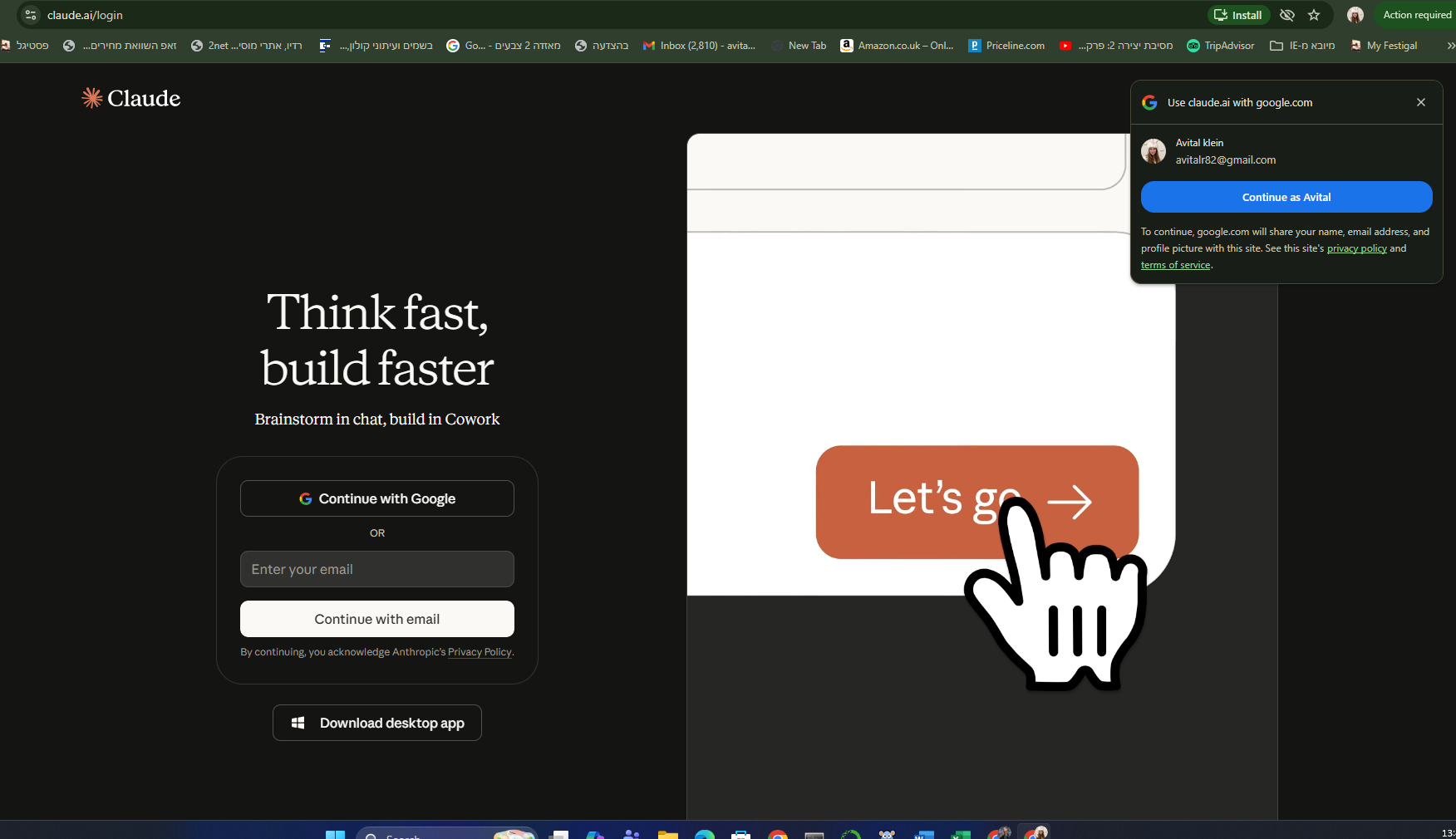Open the זאפ השוואת מחירים bookmark
This screenshot has width=1456, height=839.
[x=121, y=46]
